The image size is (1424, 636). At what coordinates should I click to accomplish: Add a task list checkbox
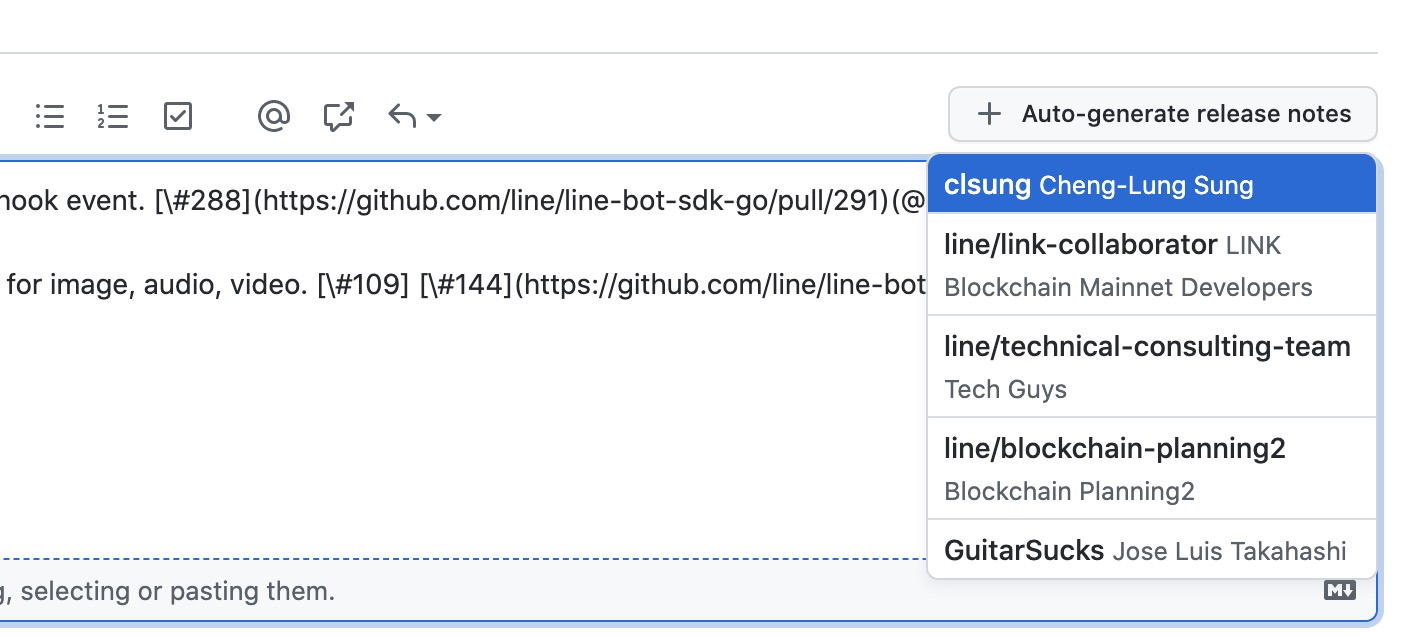[177, 116]
